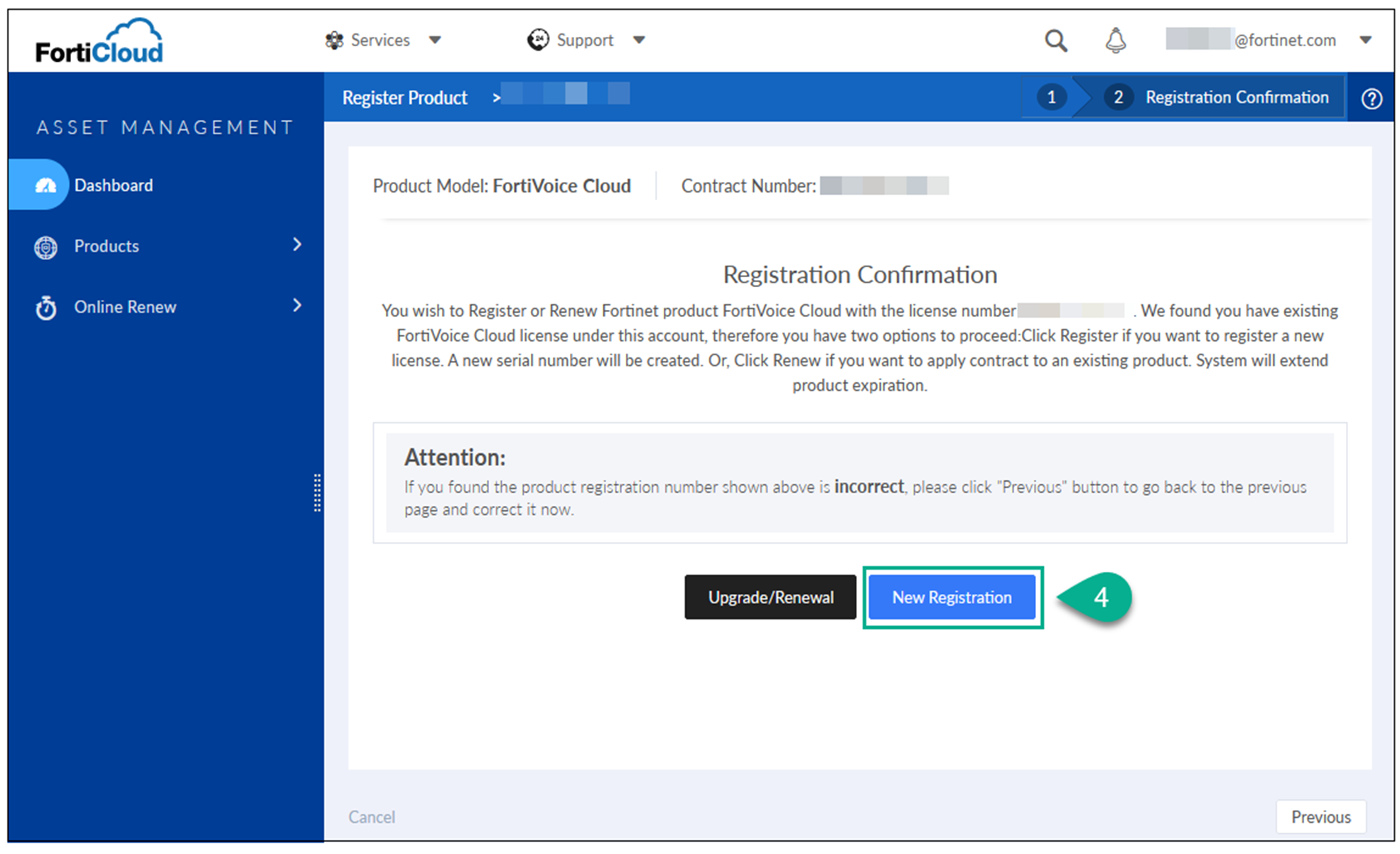Click the help question mark icon

tap(1372, 98)
